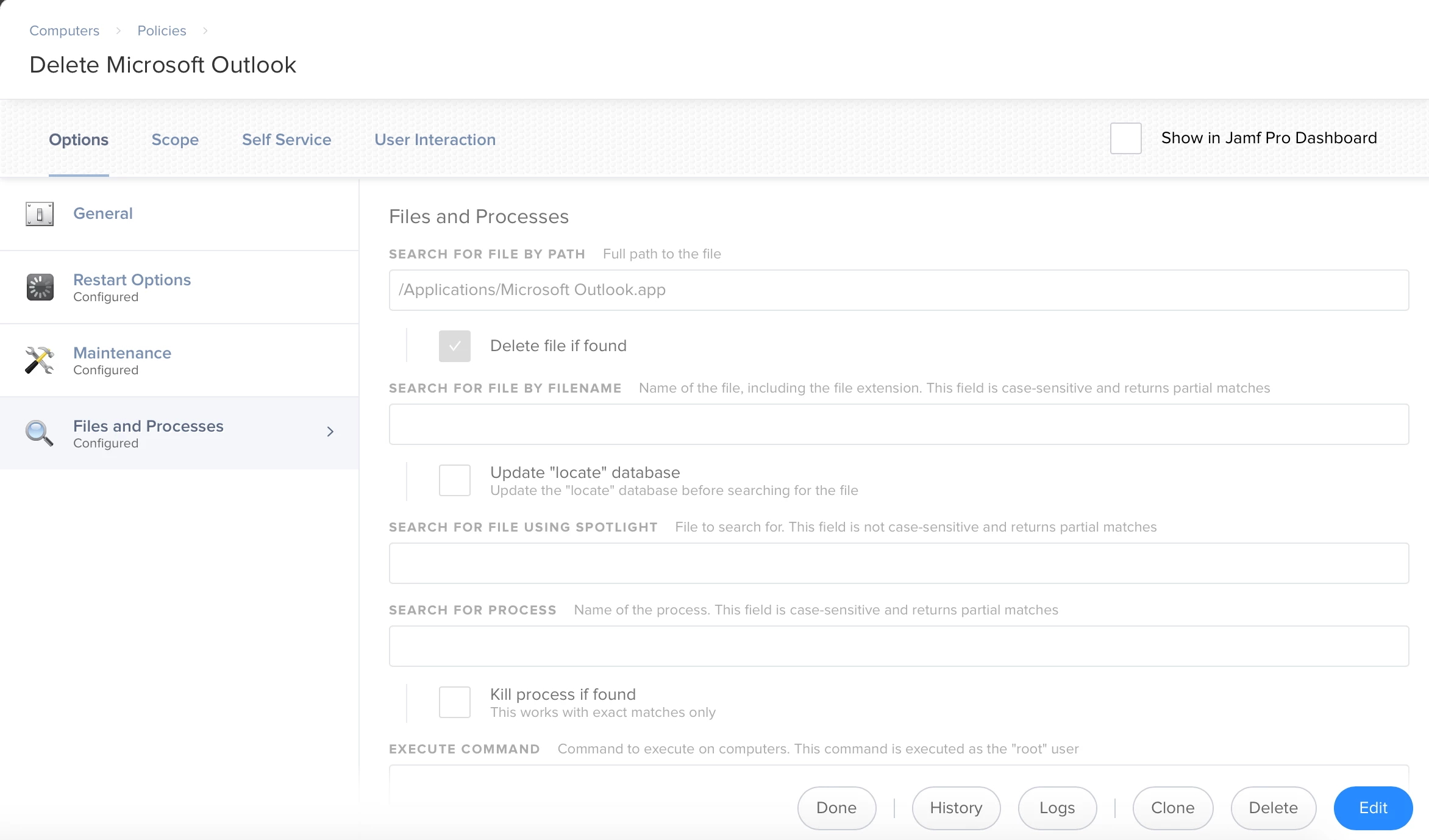Click breadcrumb arrow after Computers
Image resolution: width=1429 pixels, height=840 pixels.
118,30
